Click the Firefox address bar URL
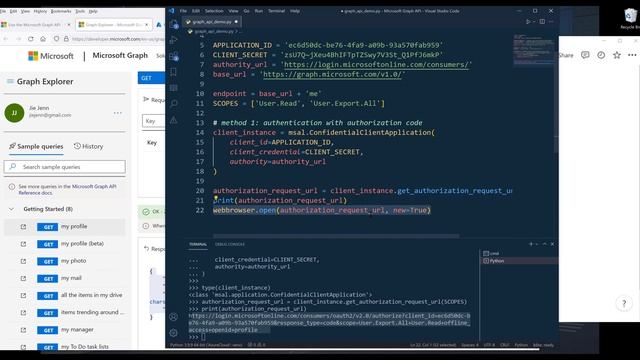This screenshot has height=360, width=640. 118,39
